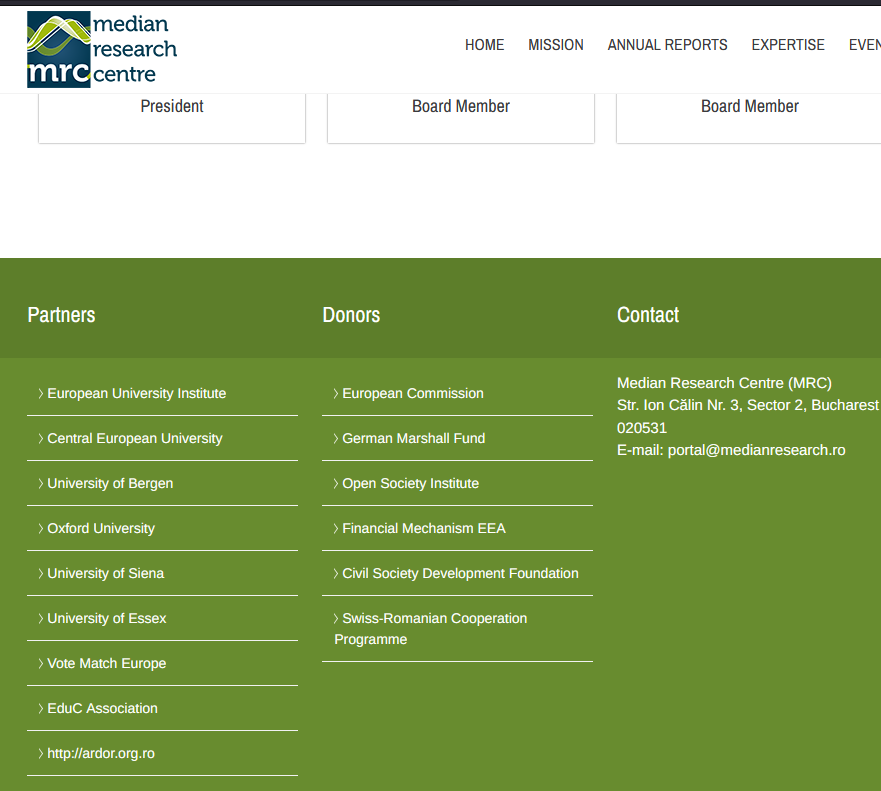Click the Median Research Centre logo
The width and height of the screenshot is (881, 791).
102,49
